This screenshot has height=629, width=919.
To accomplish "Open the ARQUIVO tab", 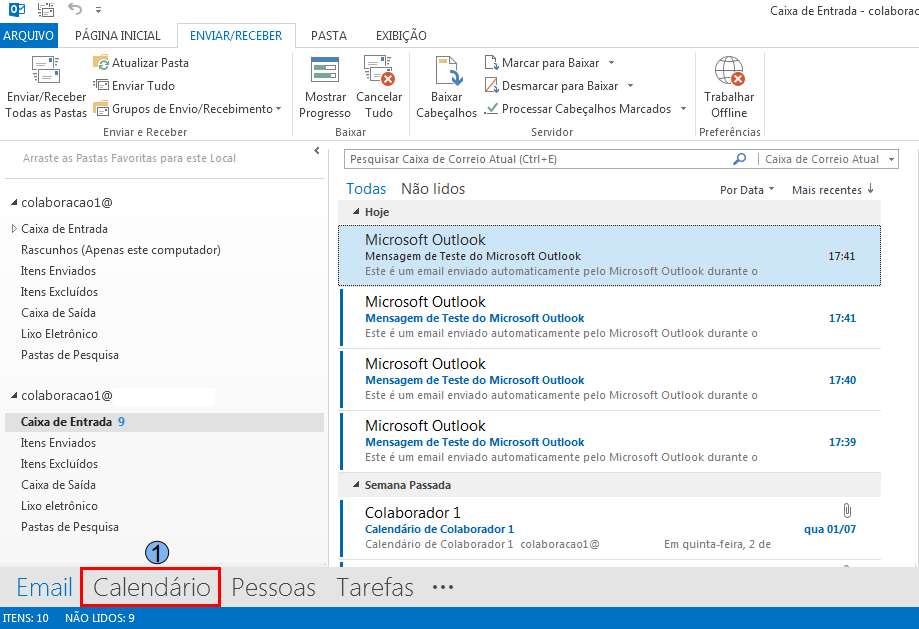I will coord(28,36).
